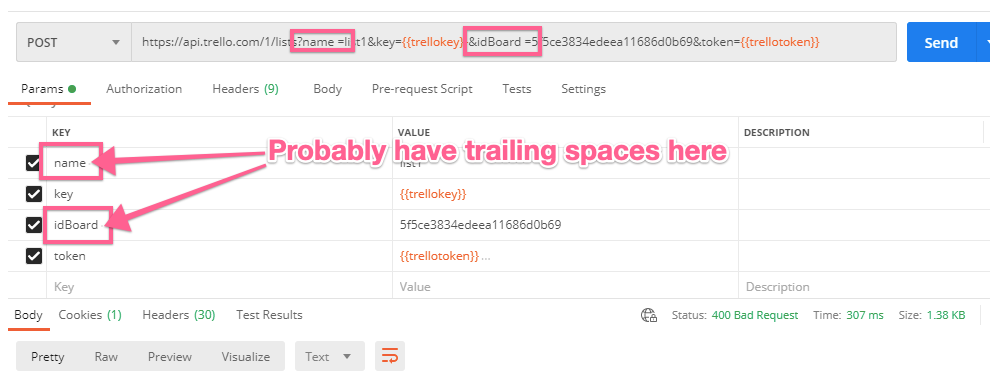Open the request Body tab

click(327, 89)
